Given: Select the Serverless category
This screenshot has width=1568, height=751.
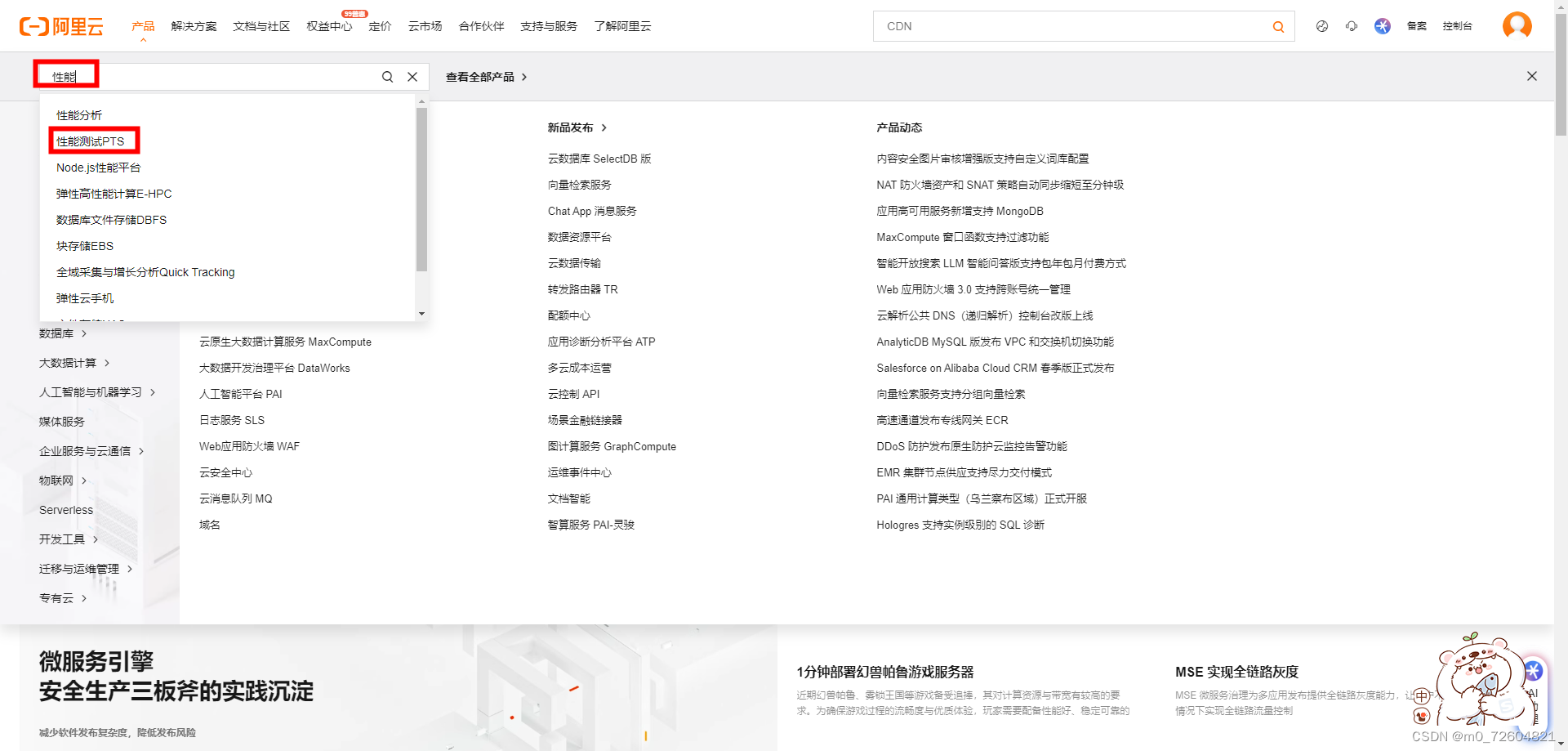Looking at the screenshot, I should (66, 510).
